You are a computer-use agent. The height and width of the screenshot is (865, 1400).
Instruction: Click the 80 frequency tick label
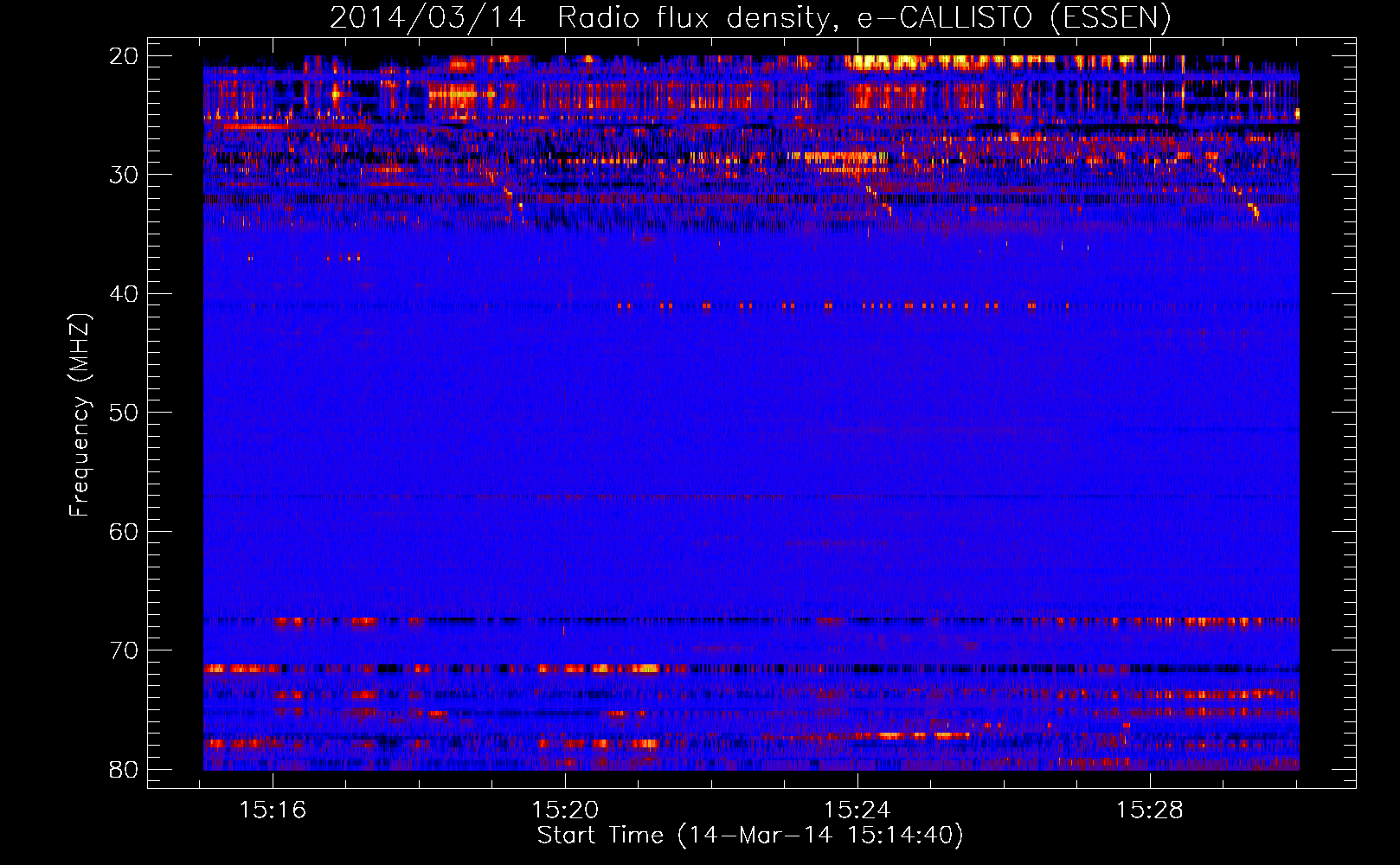coord(124,770)
